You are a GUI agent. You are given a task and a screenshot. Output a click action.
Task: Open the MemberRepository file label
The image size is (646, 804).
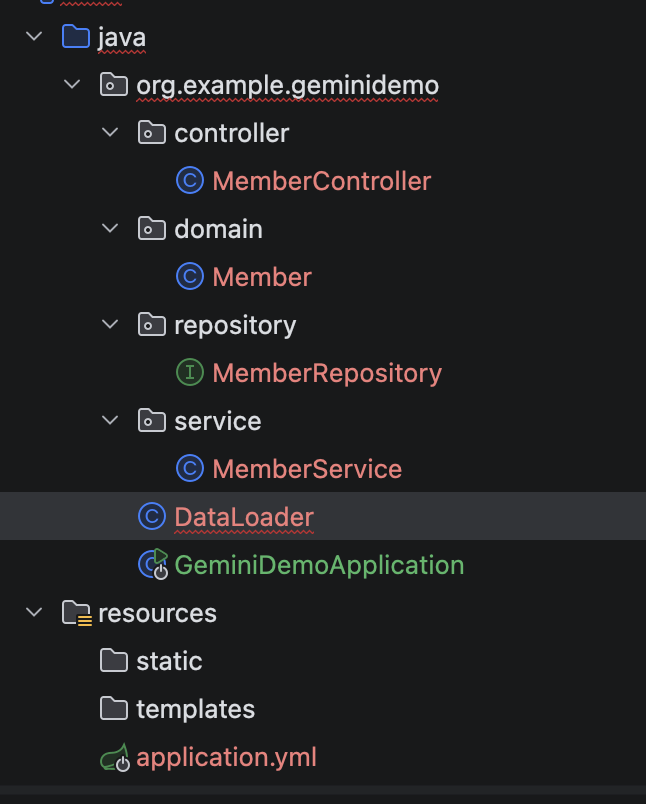pyautogui.click(x=327, y=373)
